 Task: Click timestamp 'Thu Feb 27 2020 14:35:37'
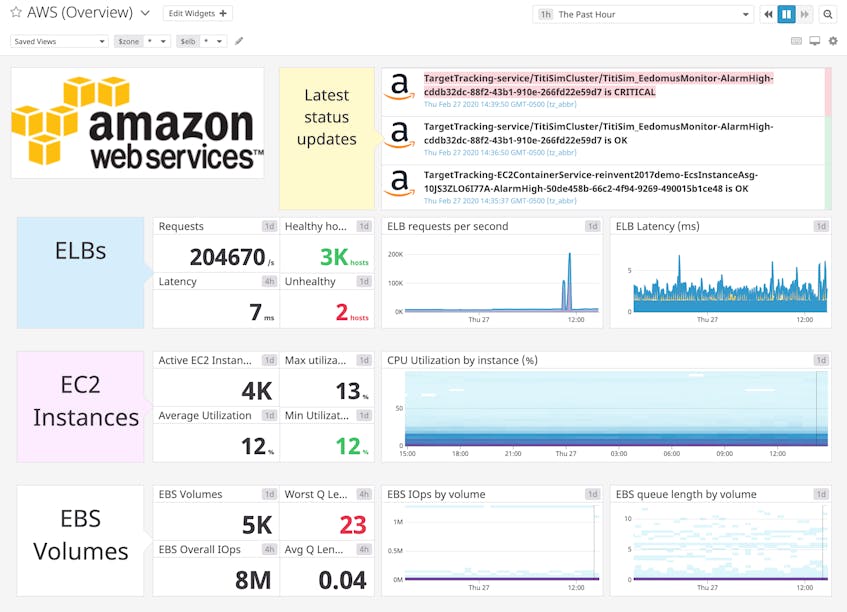[x=500, y=201]
